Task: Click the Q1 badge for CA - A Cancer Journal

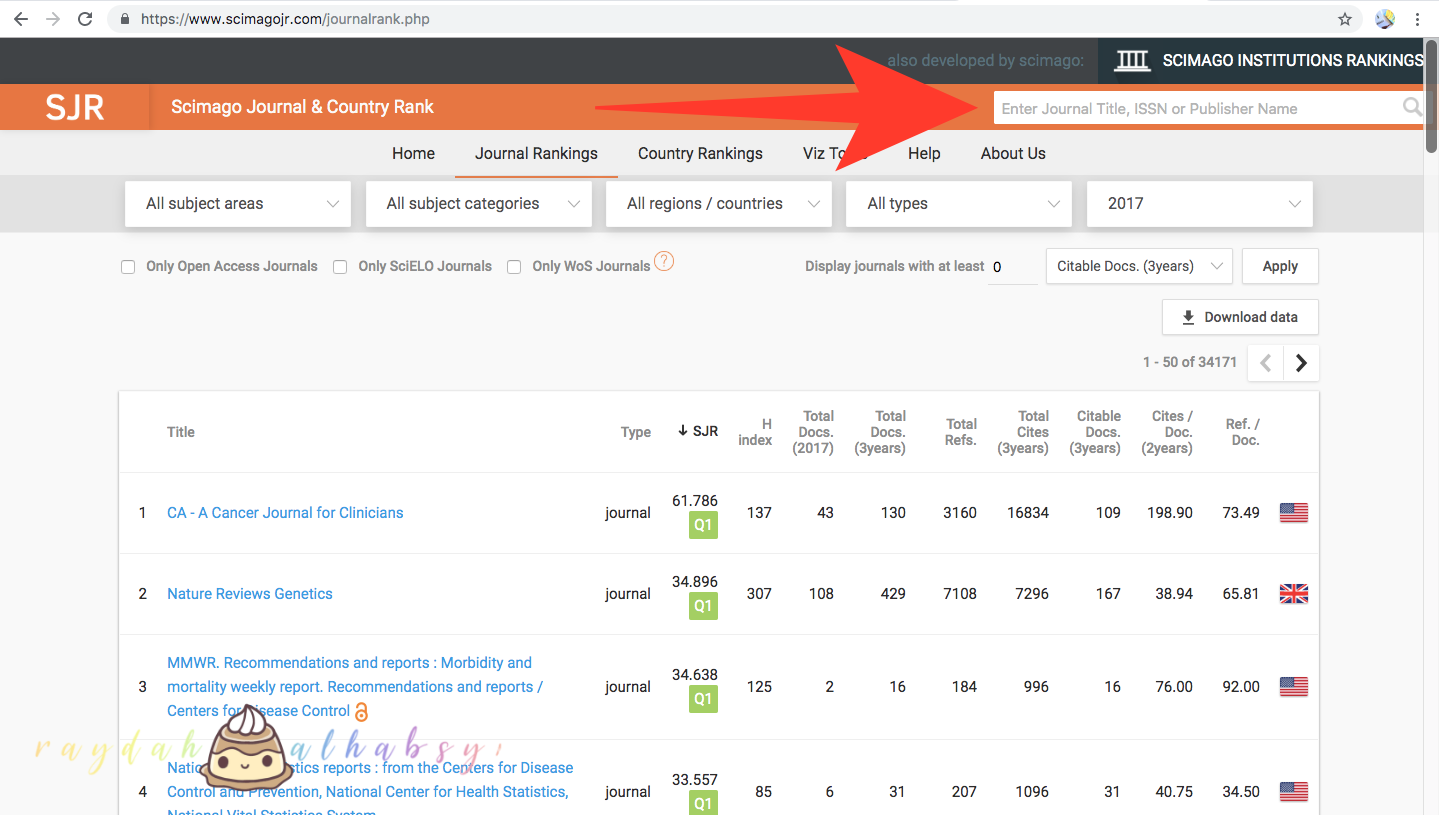Action: [x=703, y=525]
